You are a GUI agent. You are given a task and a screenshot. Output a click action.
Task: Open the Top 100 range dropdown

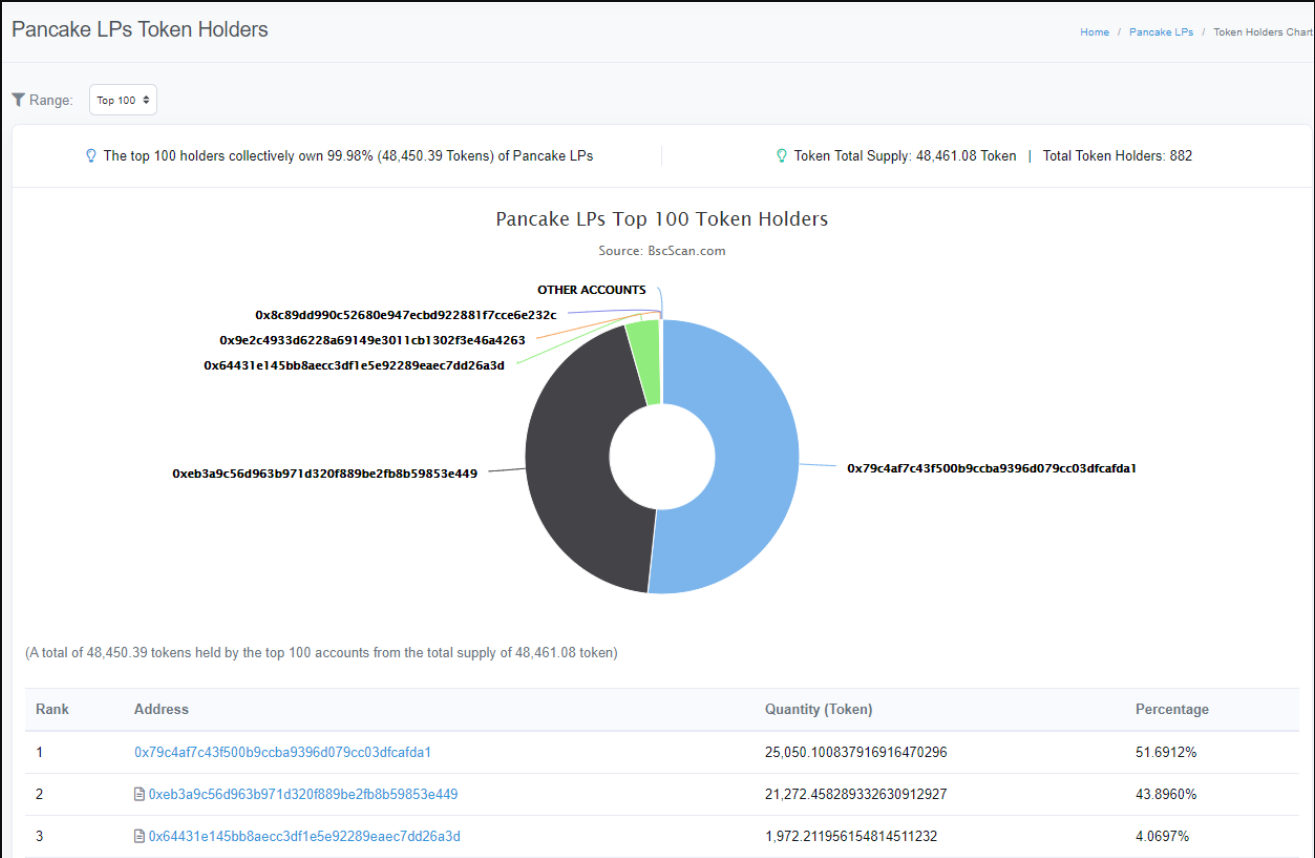pyautogui.click(x=123, y=100)
